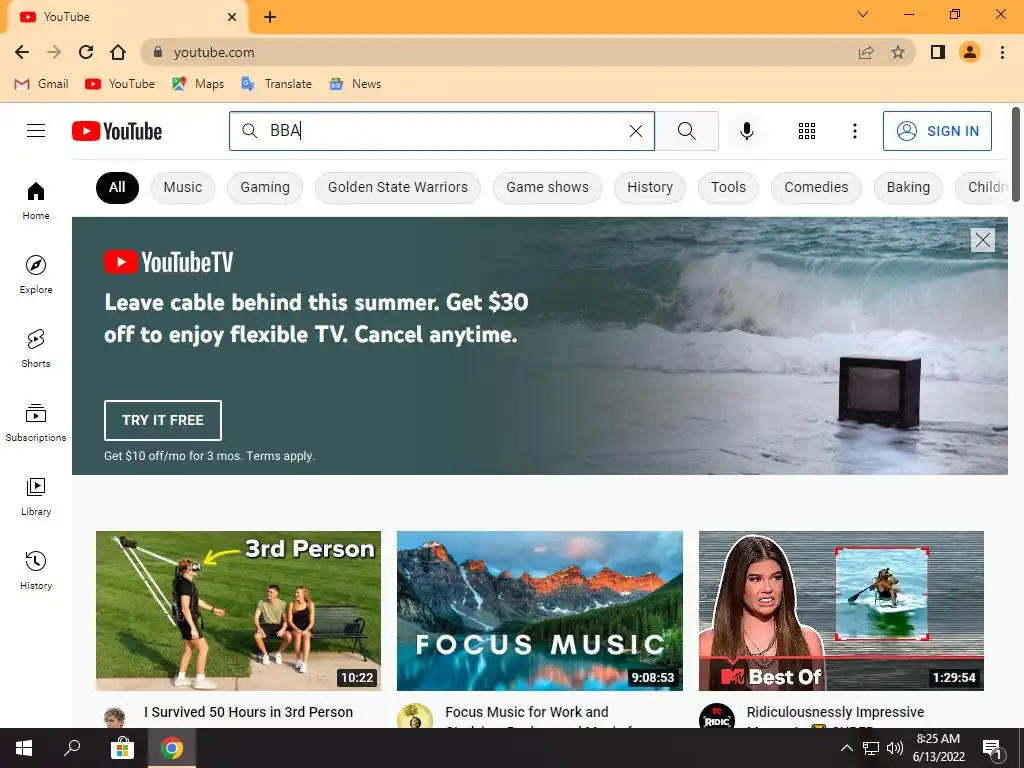Select the Tools filter chip
The height and width of the screenshot is (768, 1024).
pos(728,187)
